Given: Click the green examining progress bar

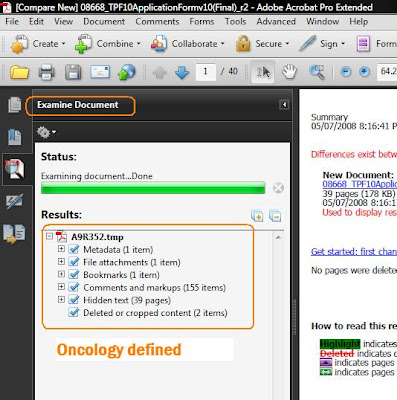Looking at the screenshot, I should pos(153,188).
